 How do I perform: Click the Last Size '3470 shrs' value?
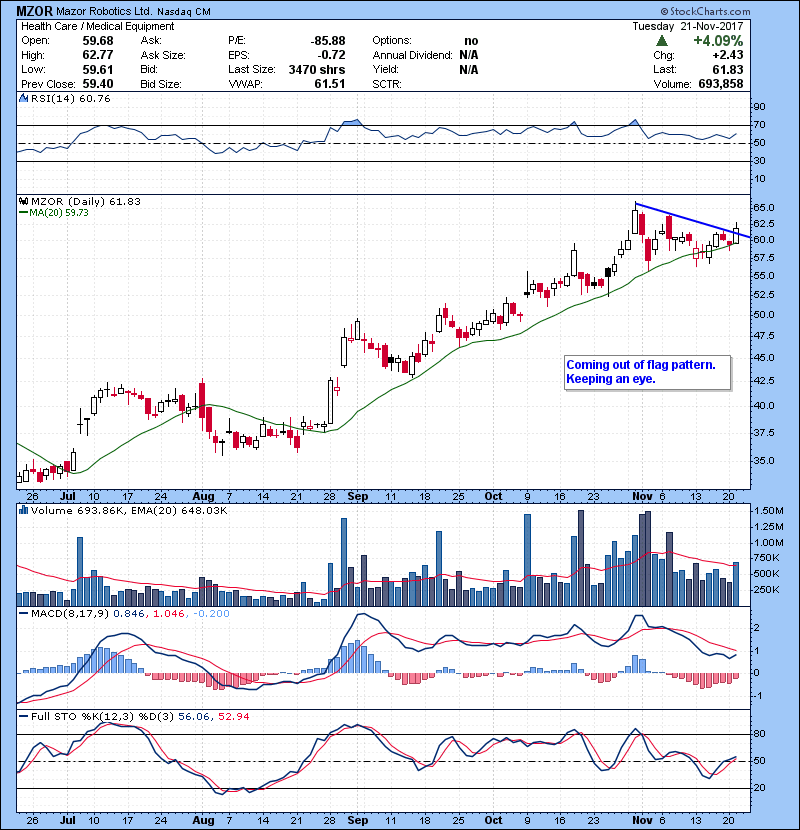(x=317, y=69)
